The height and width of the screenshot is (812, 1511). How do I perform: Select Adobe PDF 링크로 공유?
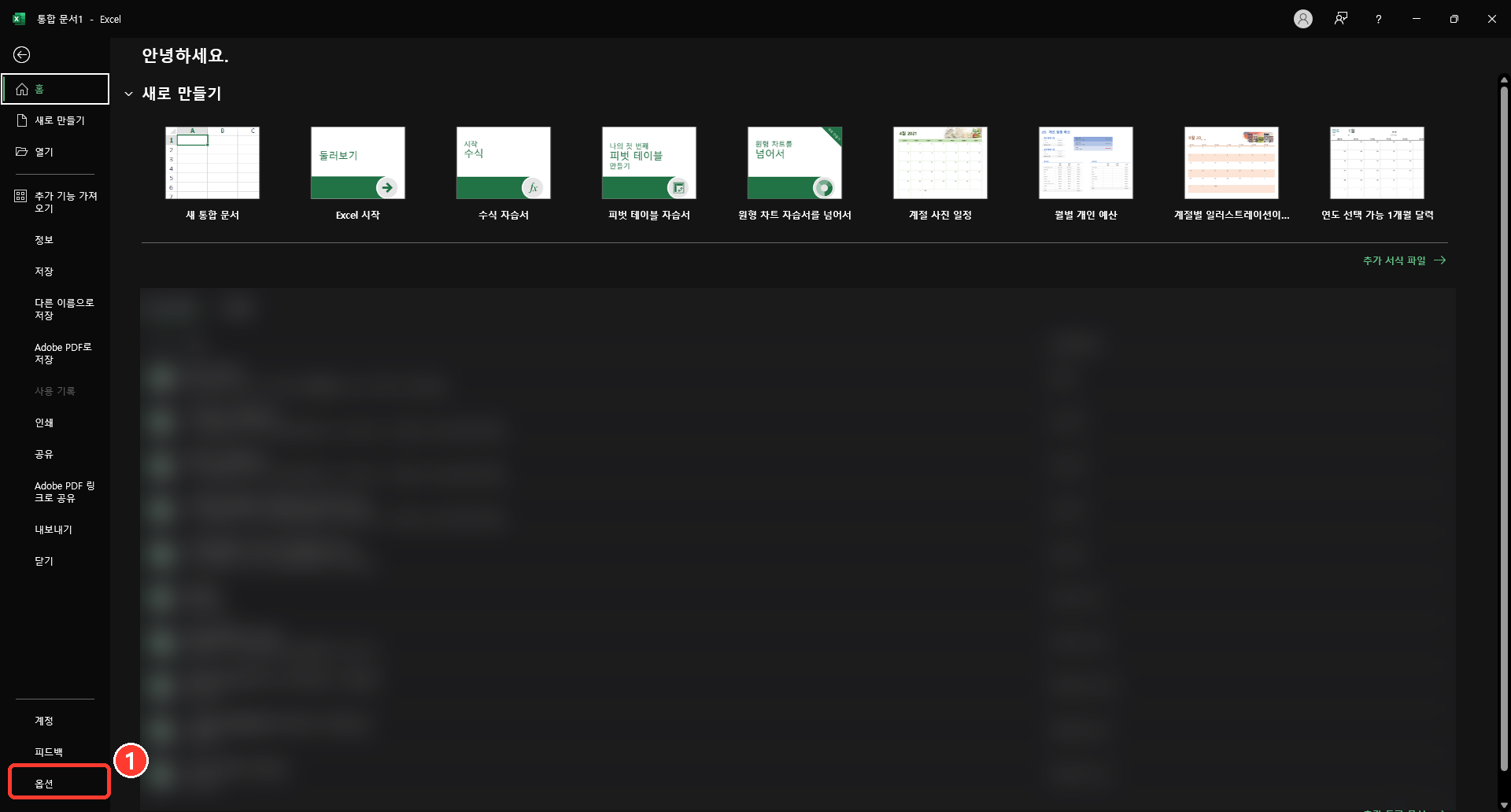tap(55, 492)
